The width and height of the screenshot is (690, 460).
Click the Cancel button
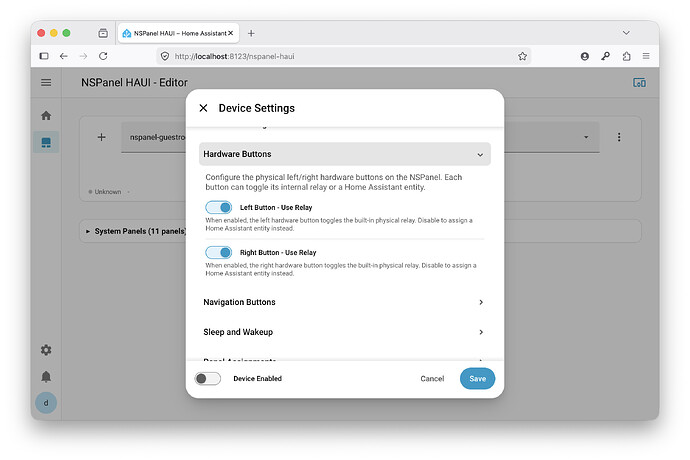432,379
